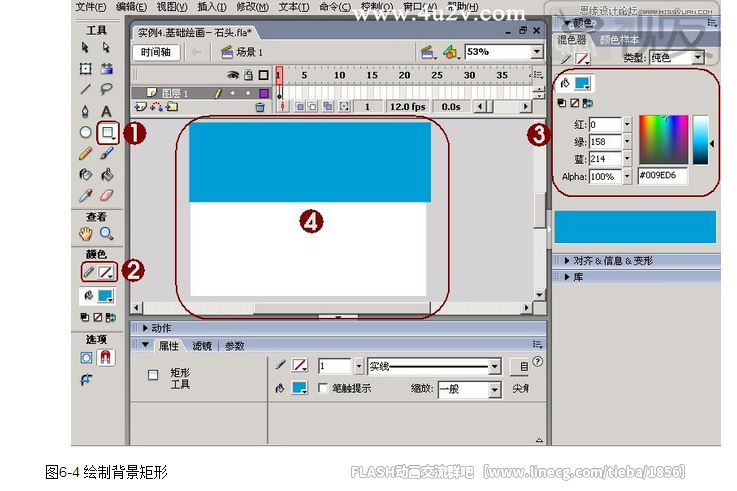
Task: Open the File menu
Action: tap(91, 7)
